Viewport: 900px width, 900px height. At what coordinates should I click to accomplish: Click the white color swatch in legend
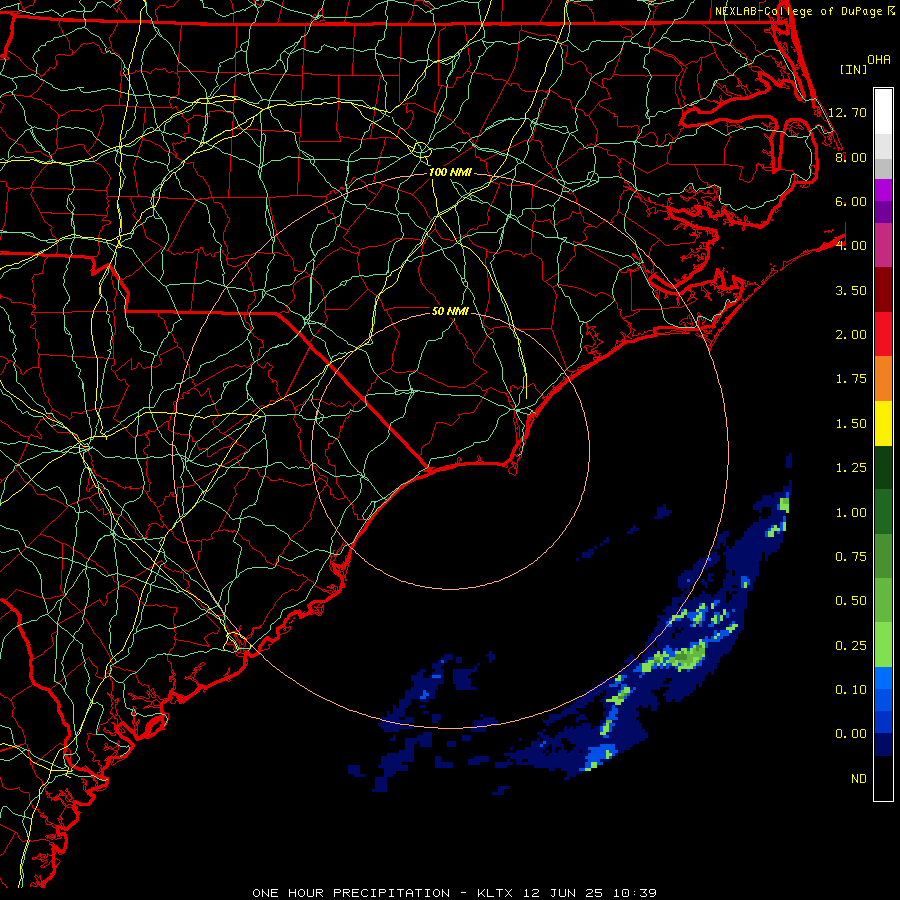coord(883,111)
